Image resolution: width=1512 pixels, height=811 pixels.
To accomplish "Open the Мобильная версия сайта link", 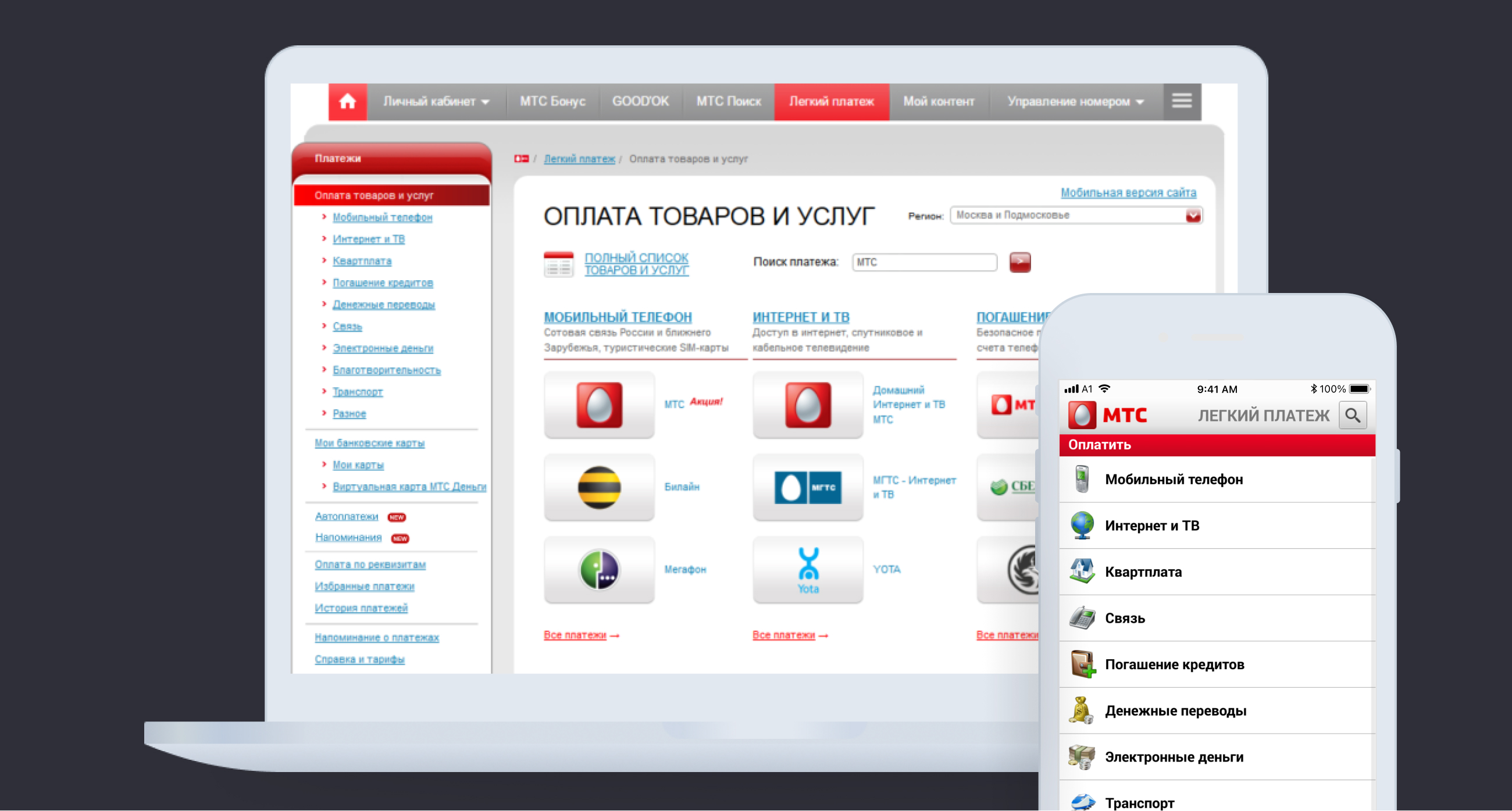I will (x=1128, y=192).
